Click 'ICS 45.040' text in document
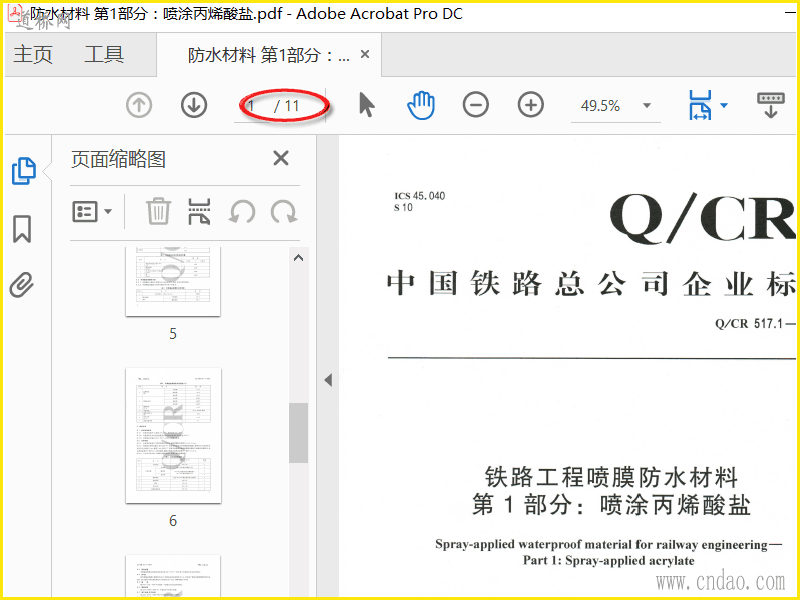Screen dimensions: 800x600 point(419,196)
